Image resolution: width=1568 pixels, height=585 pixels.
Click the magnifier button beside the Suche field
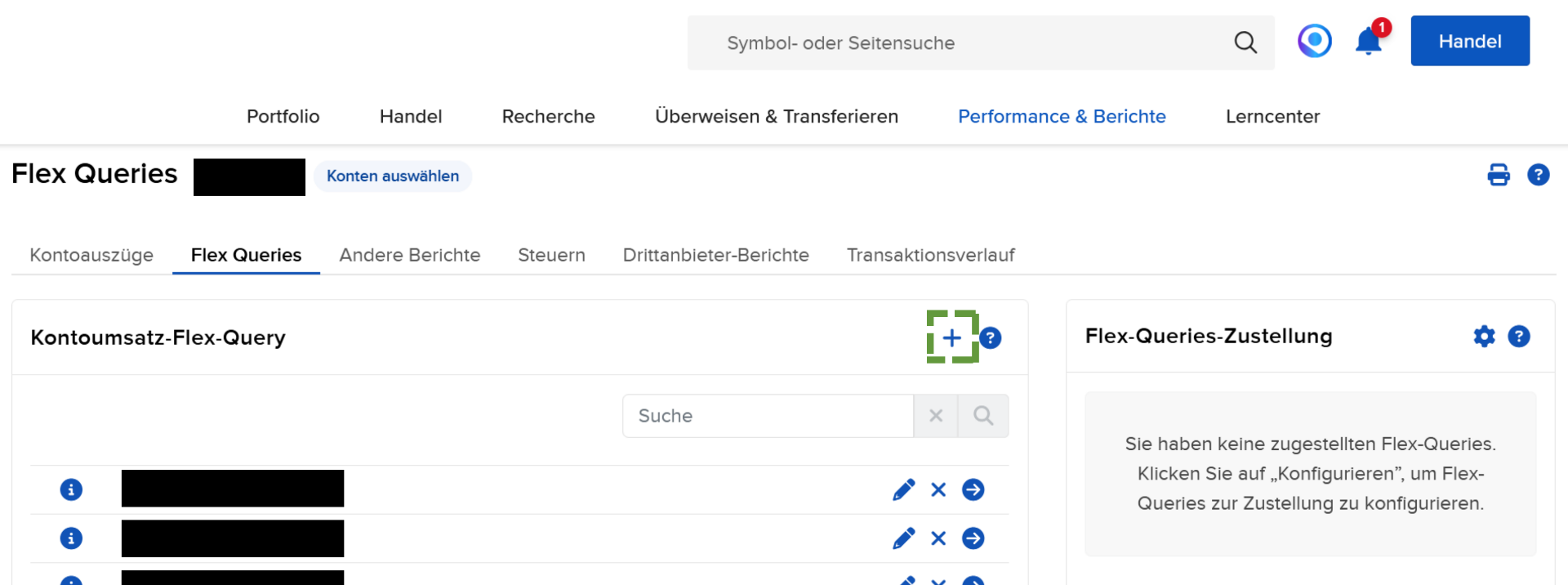(983, 416)
